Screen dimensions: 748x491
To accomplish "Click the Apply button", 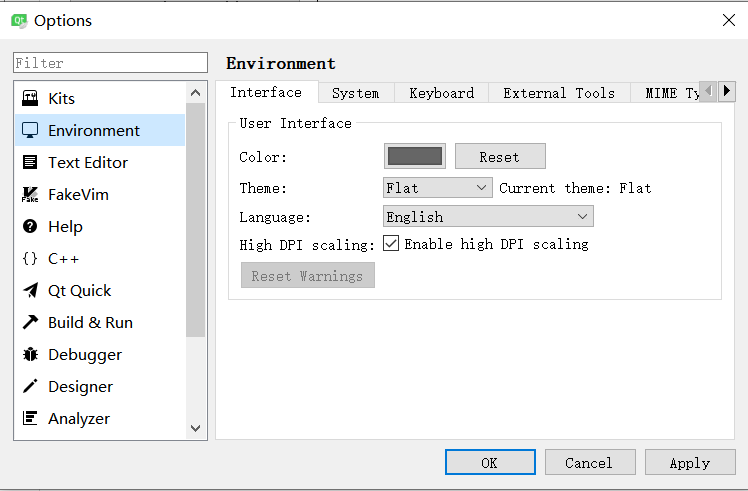I will click(x=690, y=462).
